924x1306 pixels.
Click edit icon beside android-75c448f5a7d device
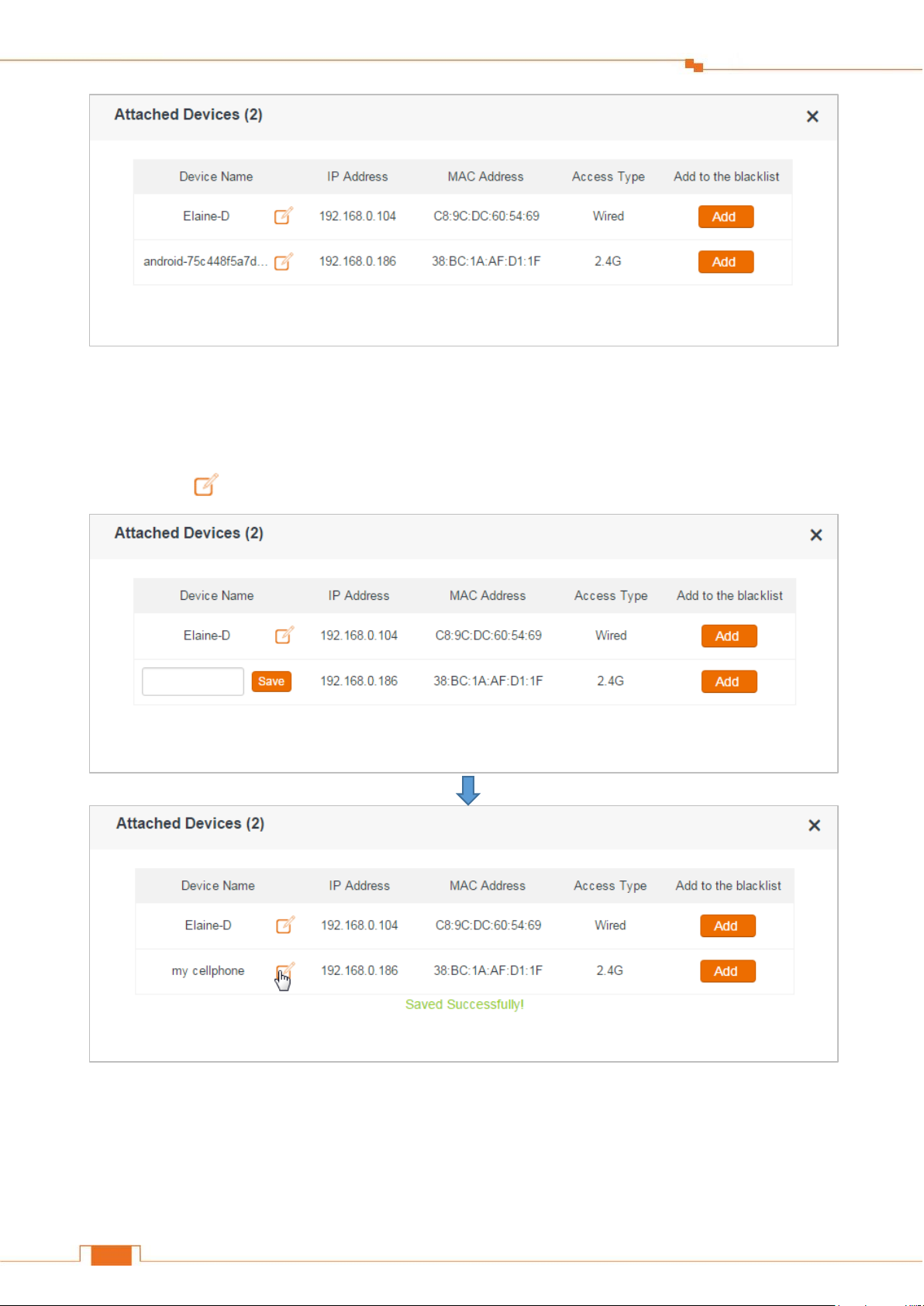[284, 261]
